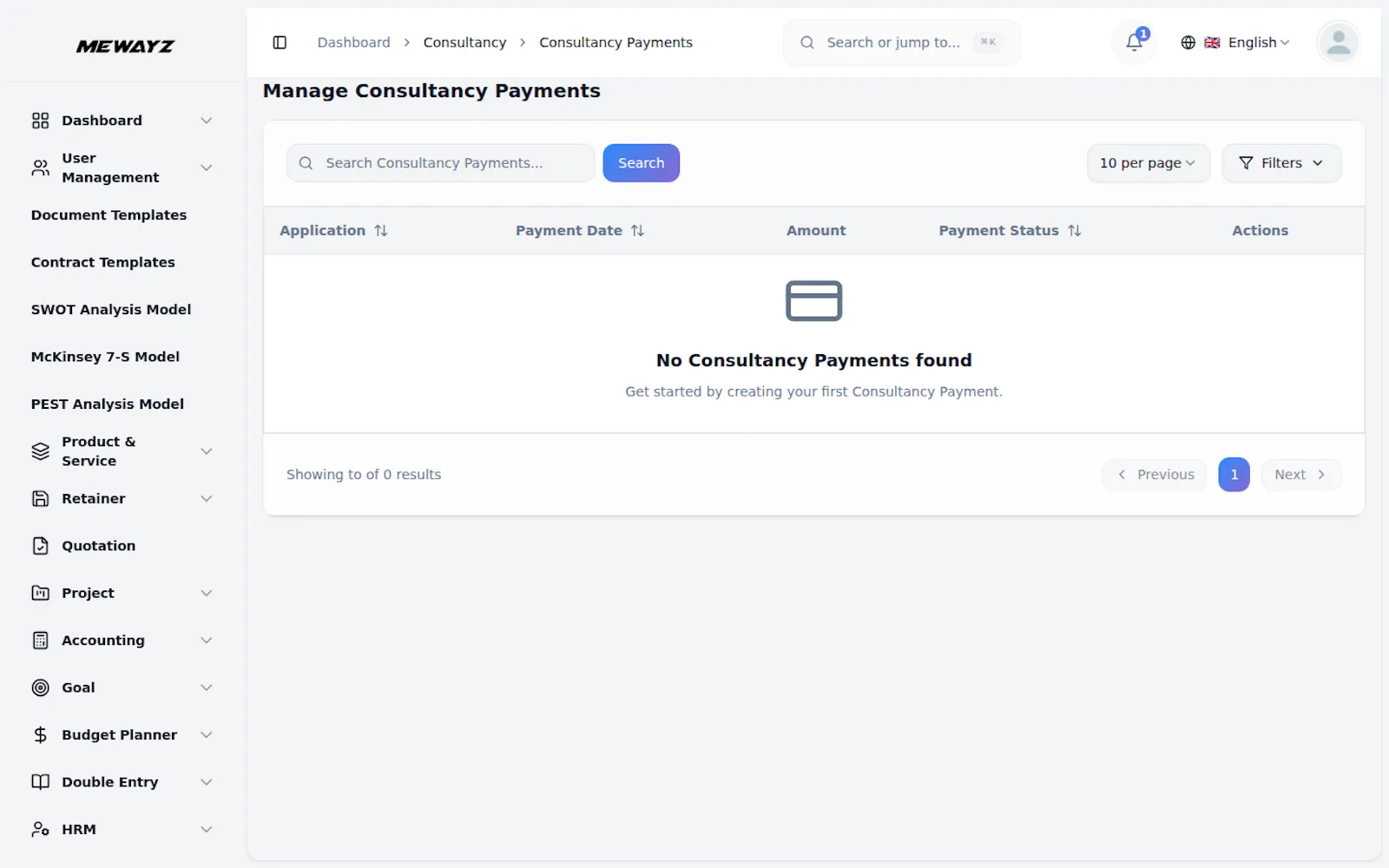Select page 1 in pagination

[1234, 475]
